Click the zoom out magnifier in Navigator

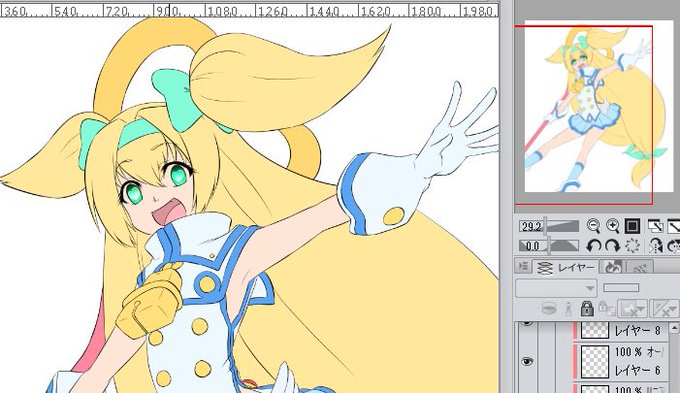593,226
